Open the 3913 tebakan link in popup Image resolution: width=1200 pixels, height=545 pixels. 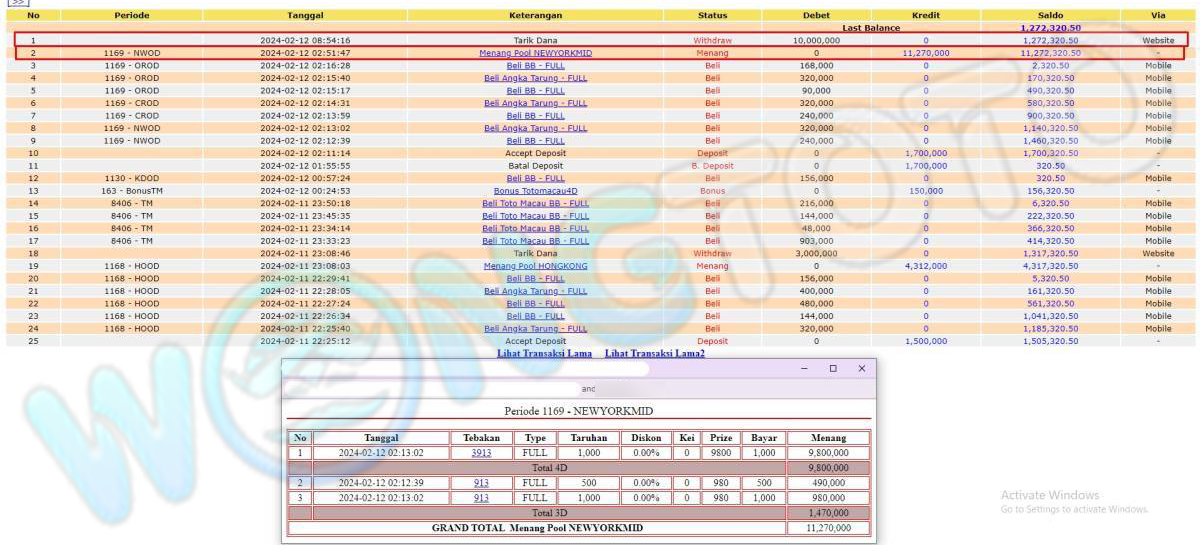pyautogui.click(x=481, y=453)
